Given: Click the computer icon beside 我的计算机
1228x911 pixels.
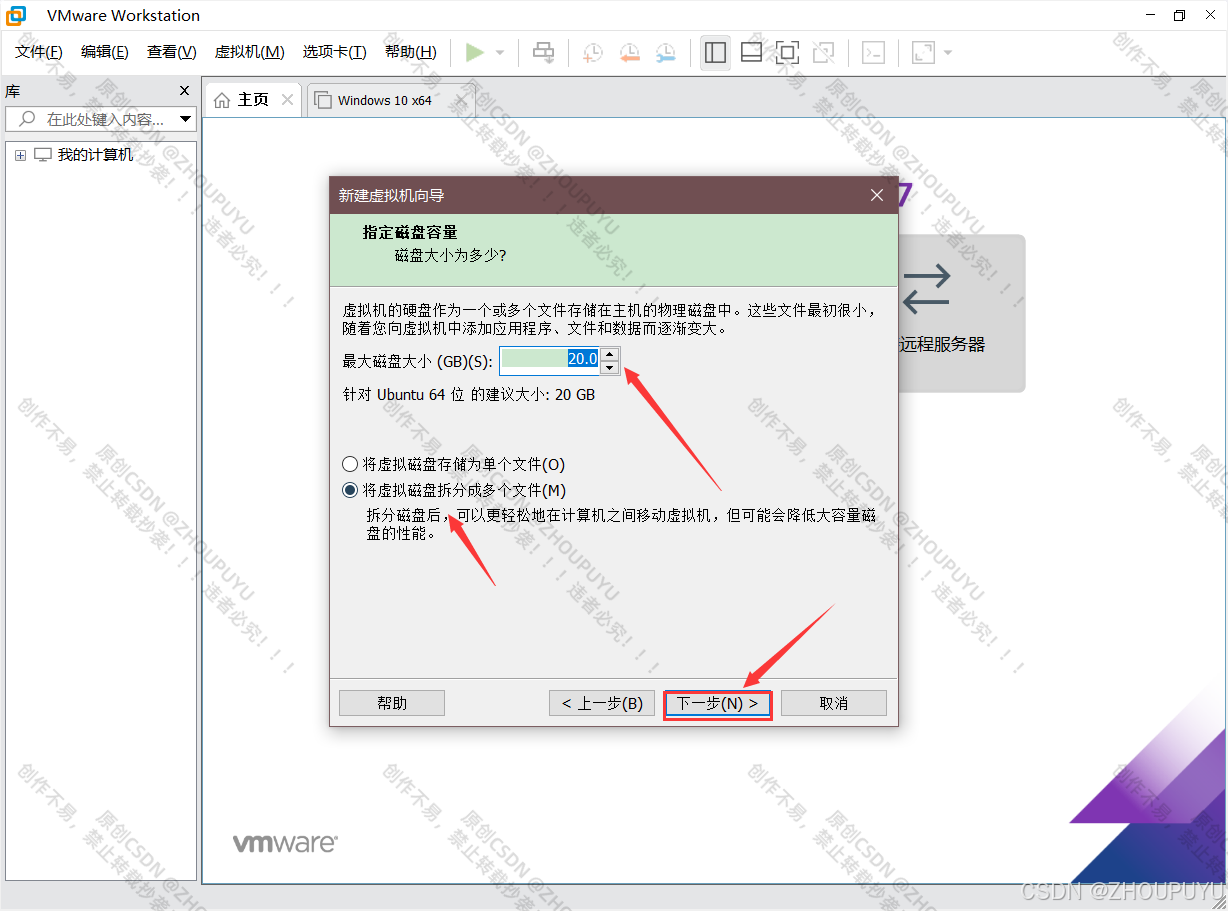Looking at the screenshot, I should pyautogui.click(x=42, y=155).
